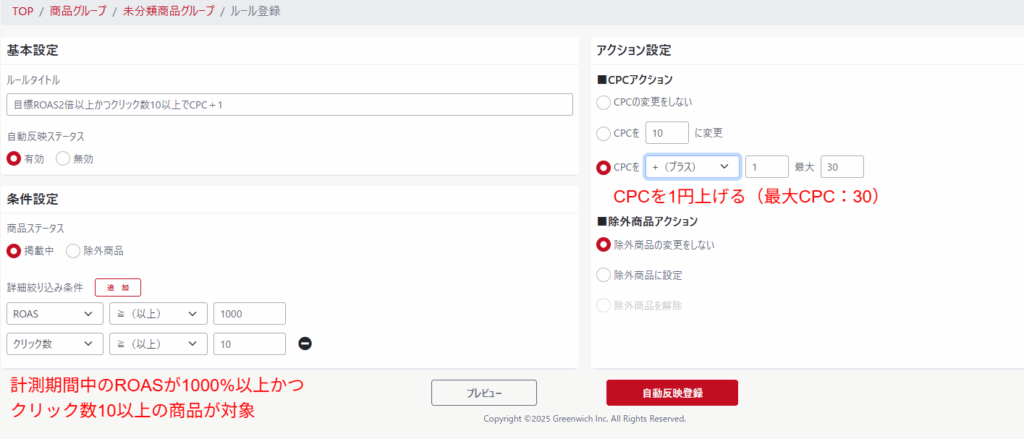
Task: Open comparison operator dropdown beside ROAS
Action: pos(158,314)
